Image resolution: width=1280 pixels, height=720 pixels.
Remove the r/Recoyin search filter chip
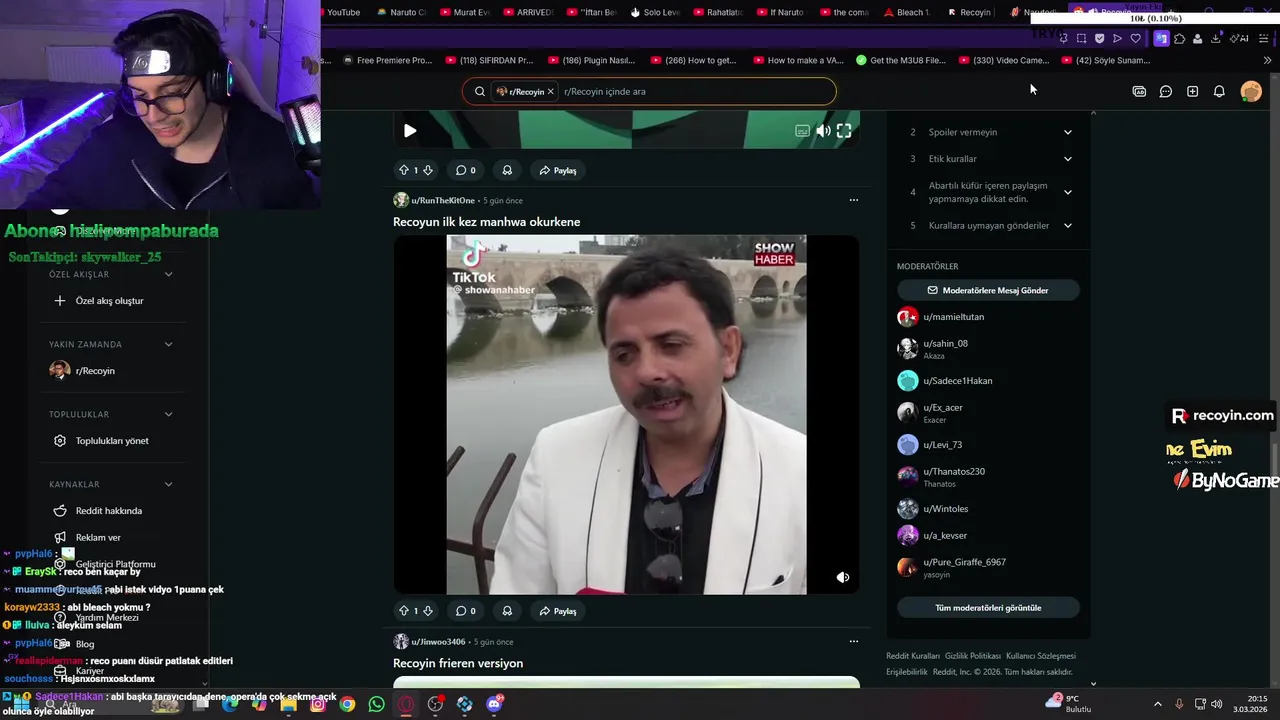click(x=550, y=91)
